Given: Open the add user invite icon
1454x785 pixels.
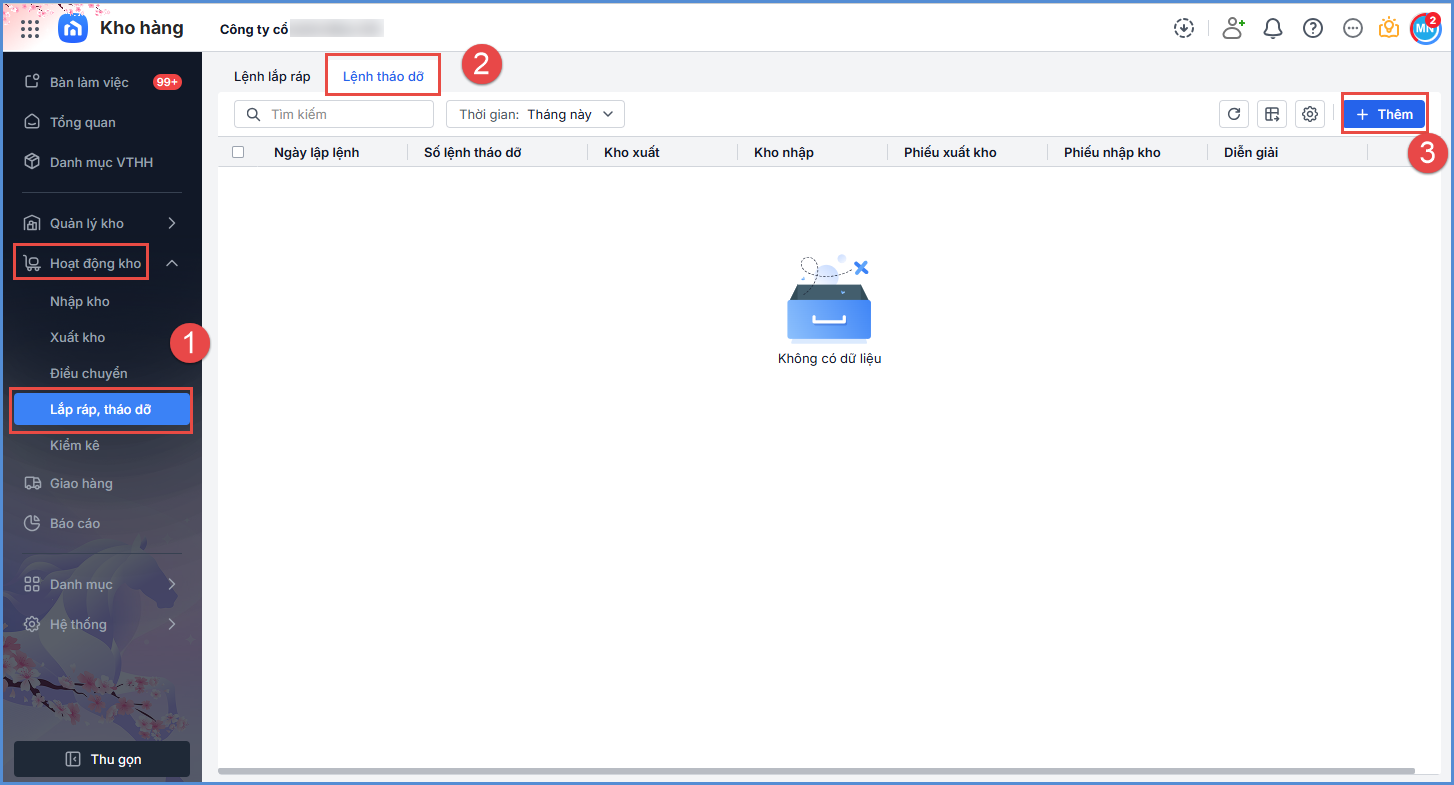Looking at the screenshot, I should click(1233, 28).
